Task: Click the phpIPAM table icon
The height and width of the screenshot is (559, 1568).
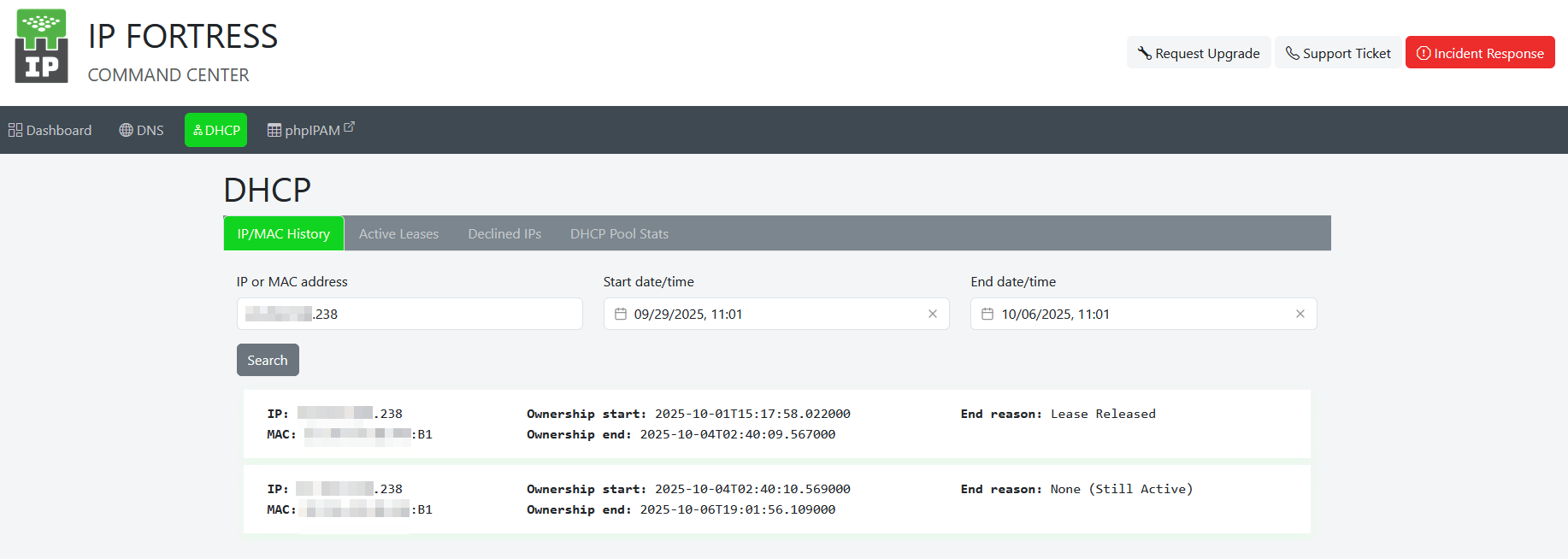Action: [x=274, y=130]
